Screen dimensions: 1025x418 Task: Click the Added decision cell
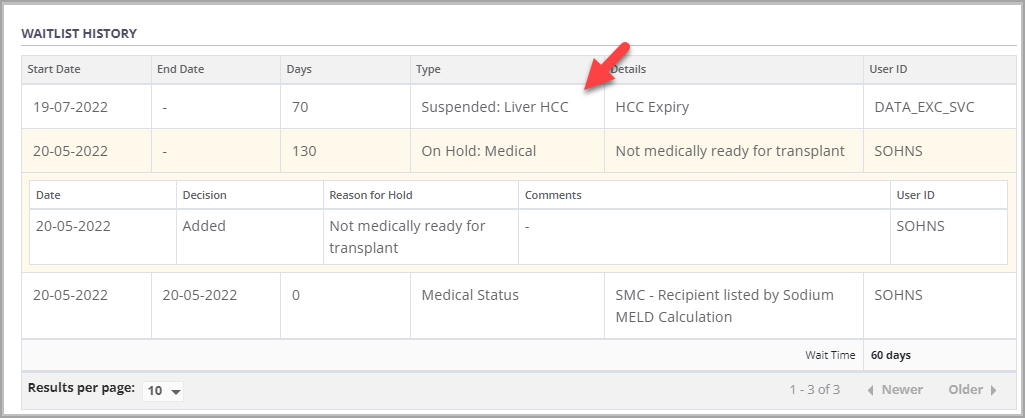(204, 226)
